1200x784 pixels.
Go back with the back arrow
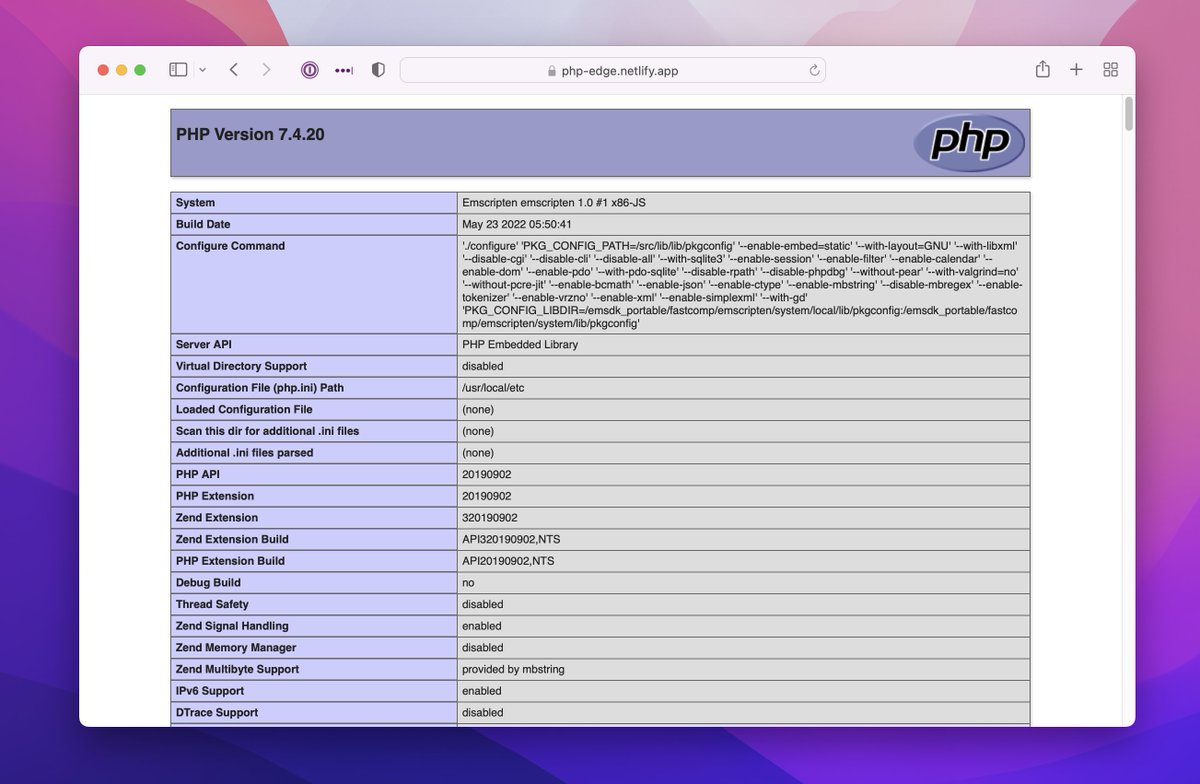click(x=233, y=70)
